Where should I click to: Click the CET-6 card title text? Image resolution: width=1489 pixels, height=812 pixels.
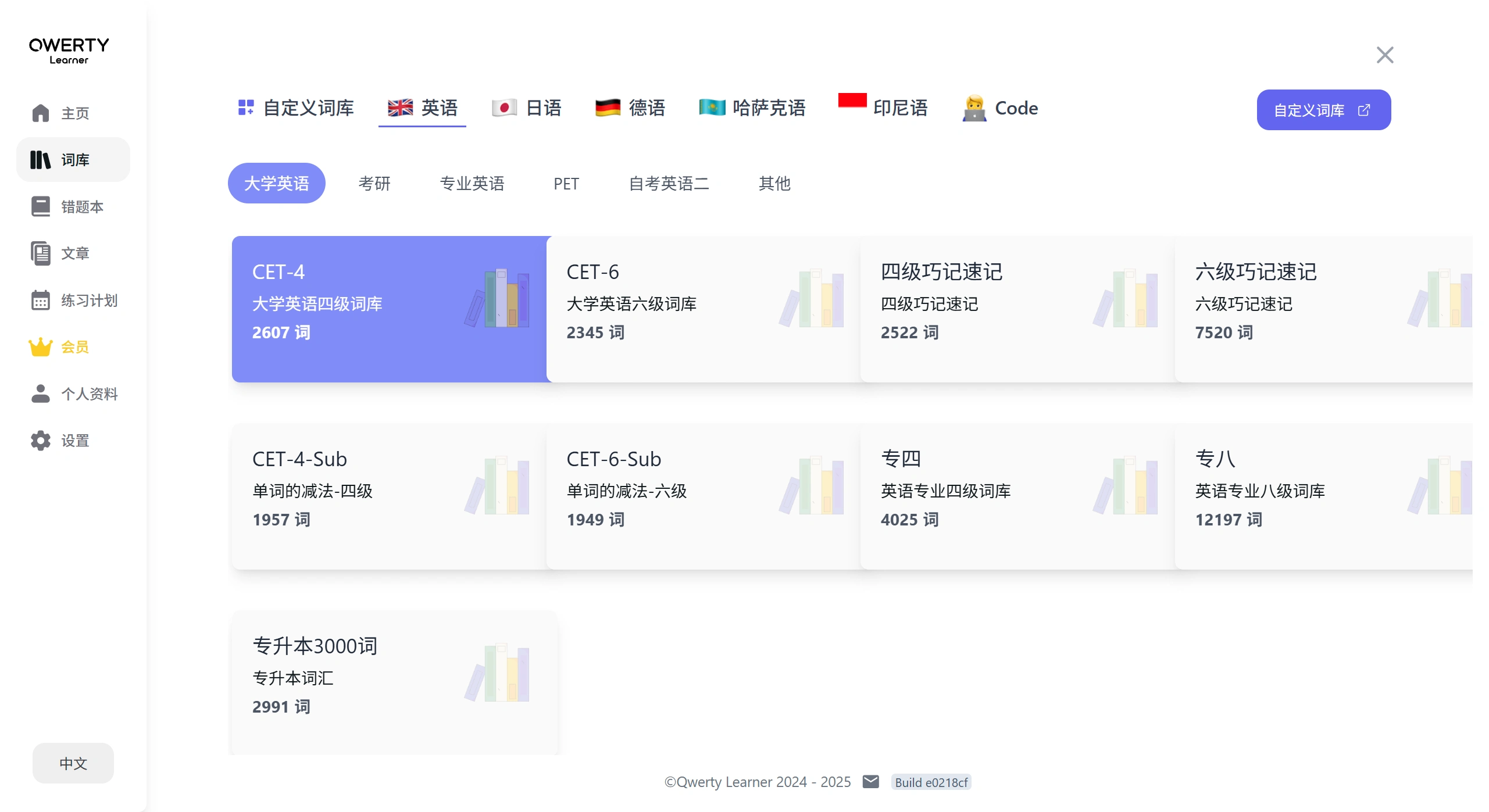click(x=593, y=271)
